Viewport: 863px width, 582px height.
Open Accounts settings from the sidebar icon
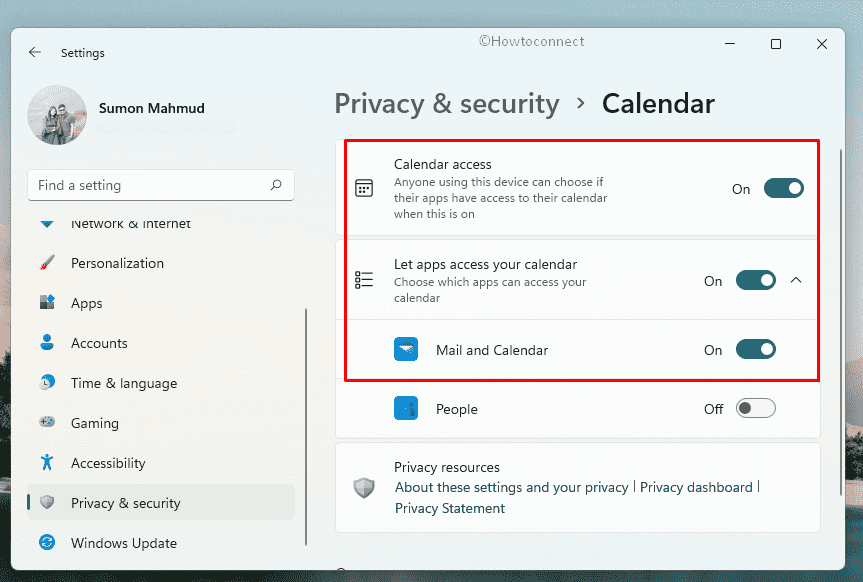[x=49, y=342]
